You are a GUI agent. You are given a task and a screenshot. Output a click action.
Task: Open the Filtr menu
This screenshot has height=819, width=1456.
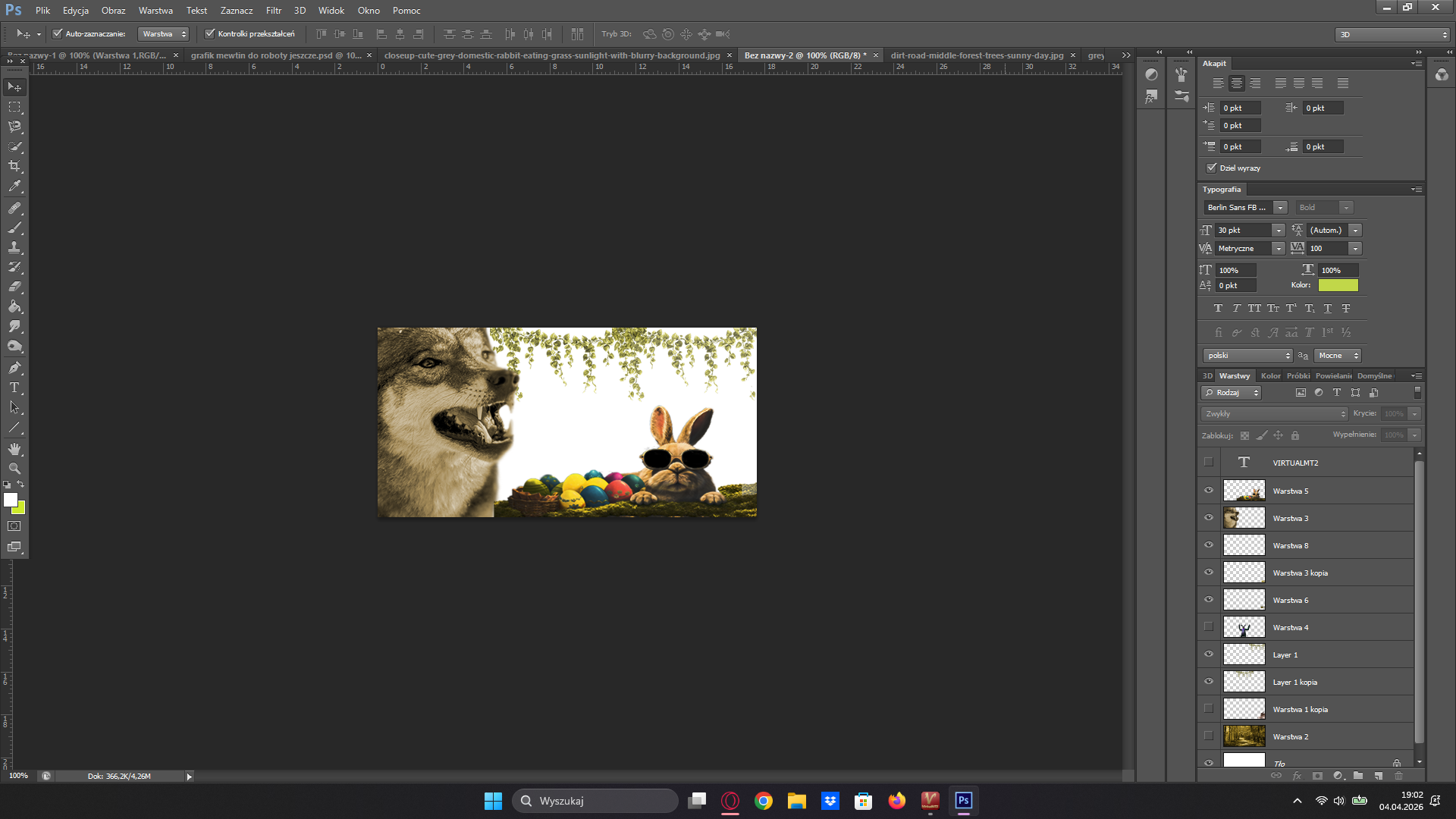pyautogui.click(x=274, y=11)
